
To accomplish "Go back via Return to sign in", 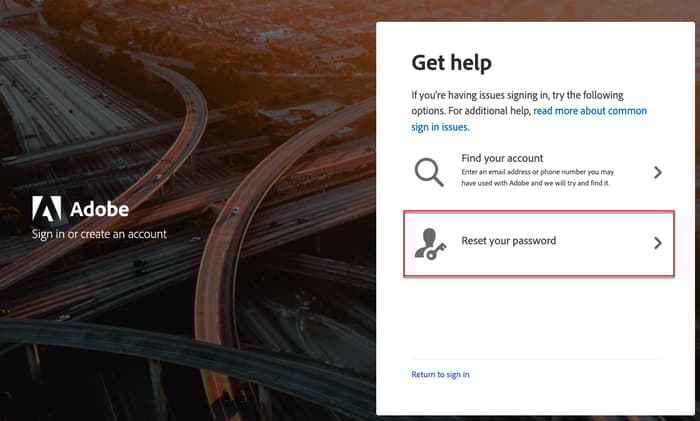I will tap(440, 374).
